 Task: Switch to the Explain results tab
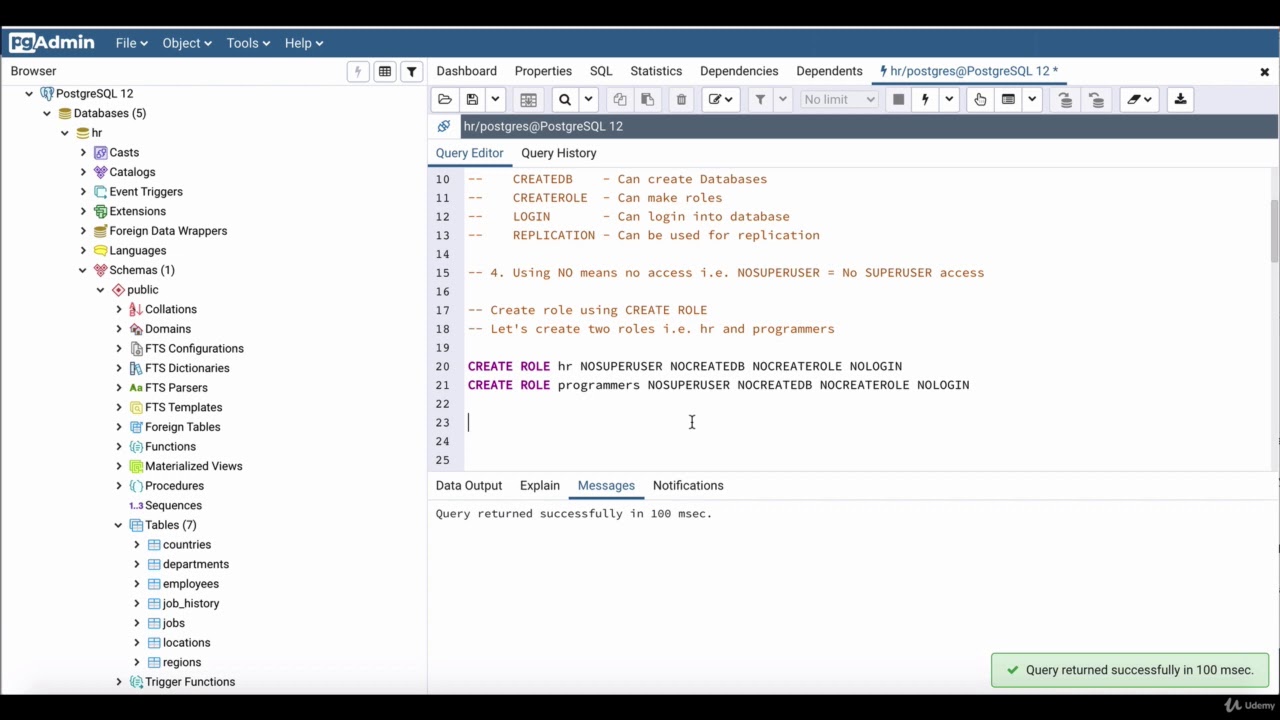[x=540, y=485]
